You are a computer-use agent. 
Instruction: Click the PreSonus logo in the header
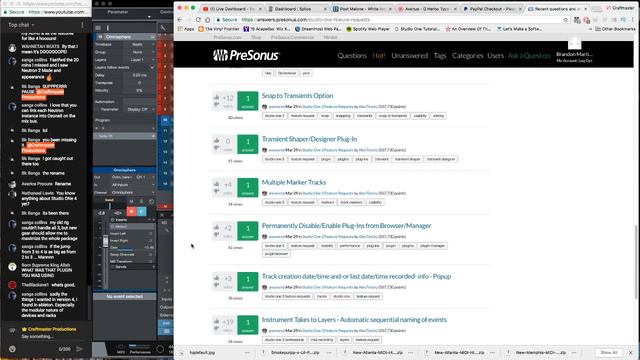246,55
